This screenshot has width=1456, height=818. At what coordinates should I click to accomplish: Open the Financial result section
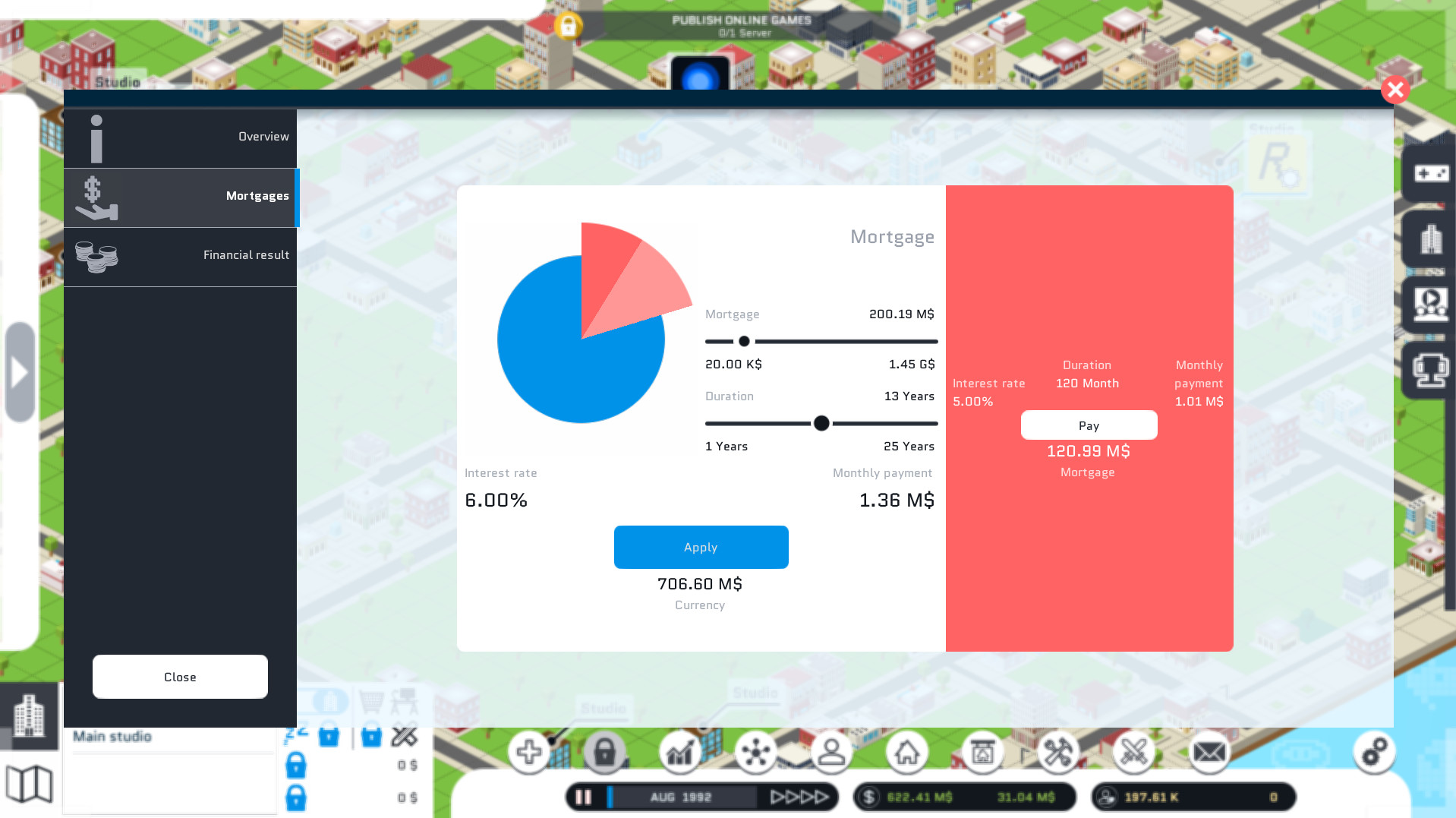(x=181, y=256)
